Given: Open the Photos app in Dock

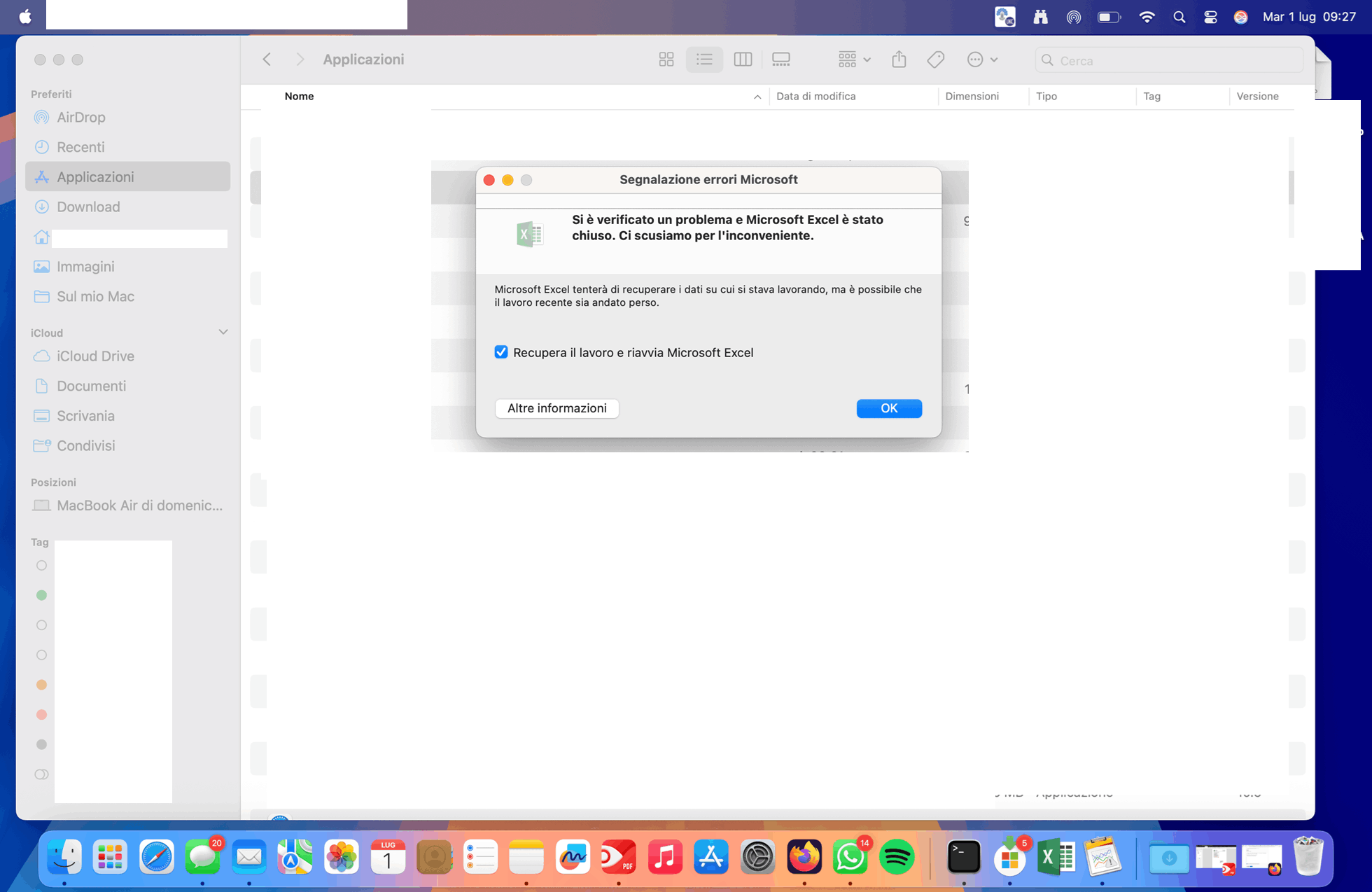Looking at the screenshot, I should (x=341, y=857).
